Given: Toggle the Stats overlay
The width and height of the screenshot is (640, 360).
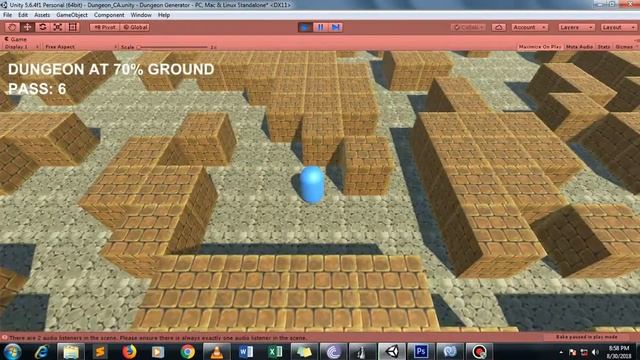Looking at the screenshot, I should click(x=604, y=47).
